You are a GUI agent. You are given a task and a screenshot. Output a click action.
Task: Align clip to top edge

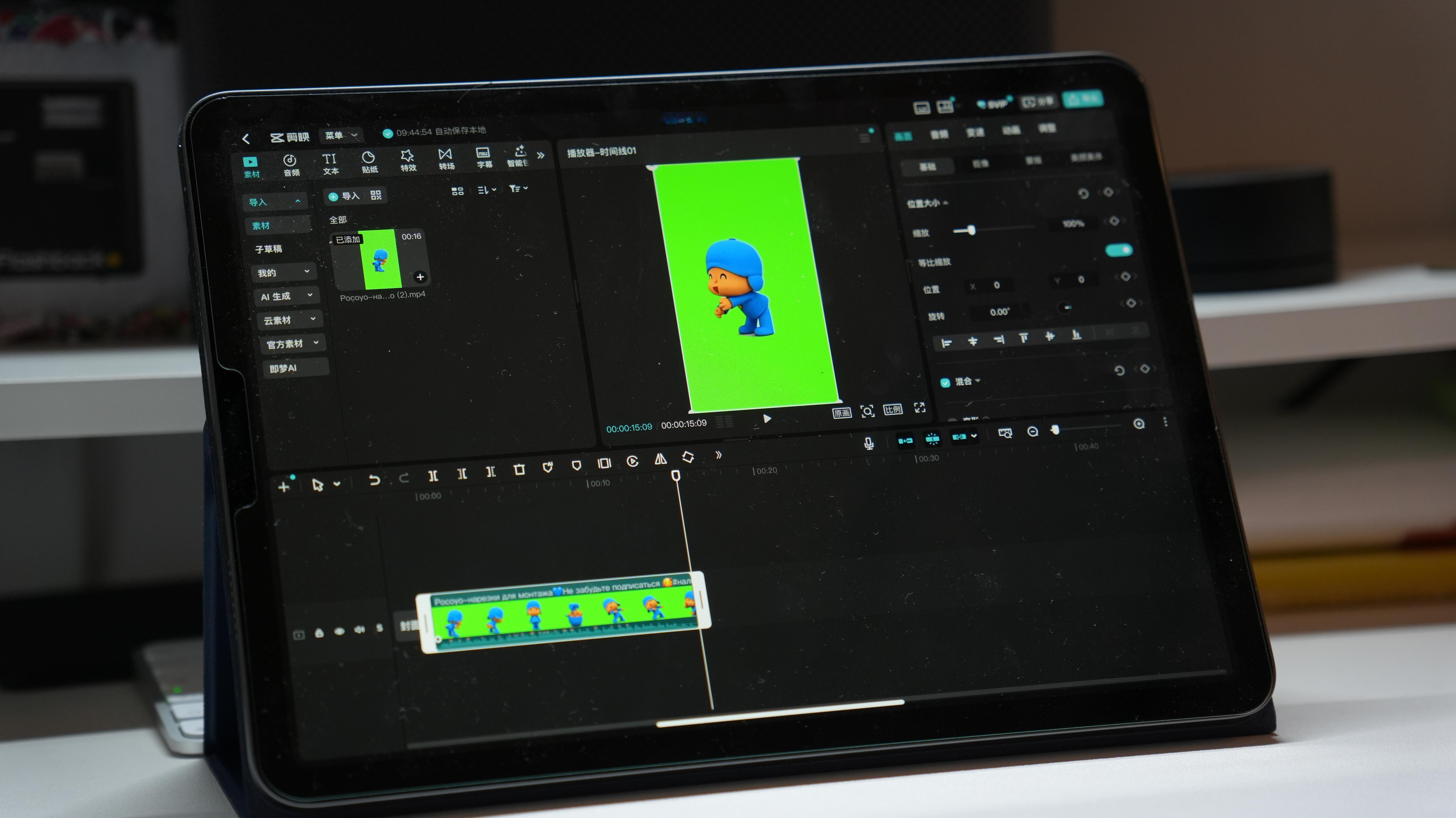pos(1024,338)
